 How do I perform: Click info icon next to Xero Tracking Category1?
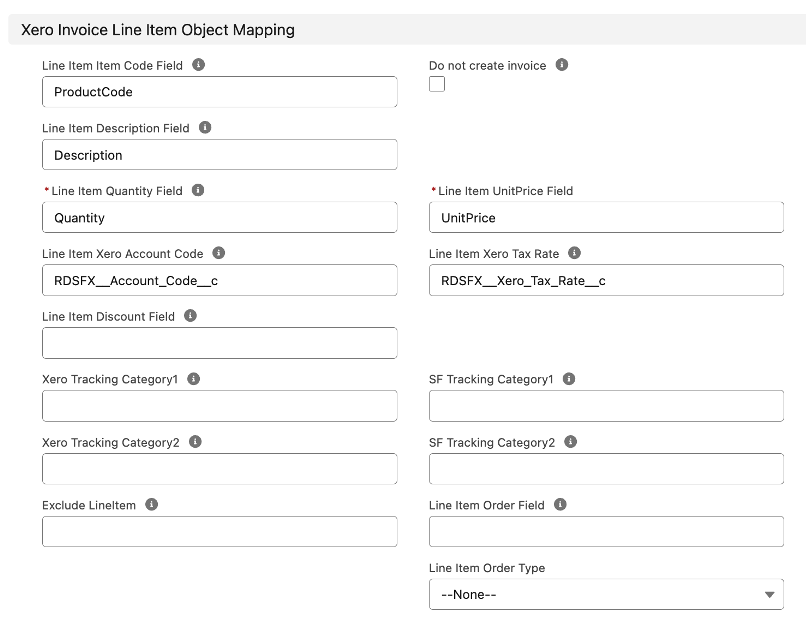pos(193,379)
